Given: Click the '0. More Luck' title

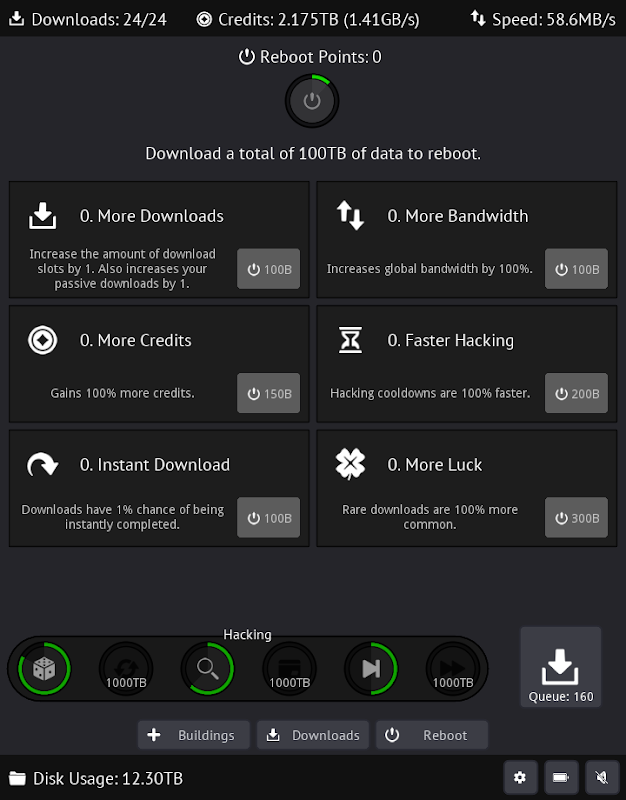Looking at the screenshot, I should click(x=435, y=464).
